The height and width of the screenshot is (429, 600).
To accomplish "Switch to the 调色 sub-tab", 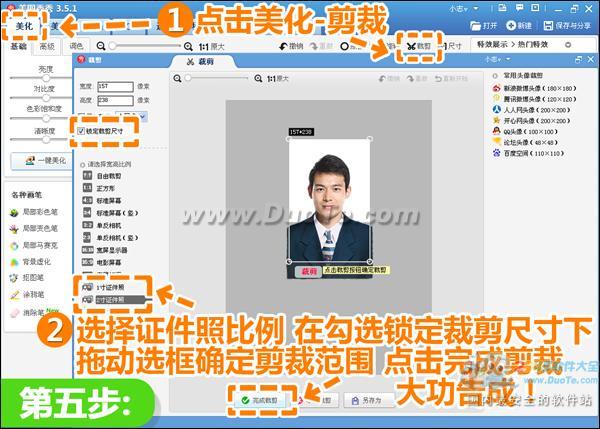I will pos(76,46).
